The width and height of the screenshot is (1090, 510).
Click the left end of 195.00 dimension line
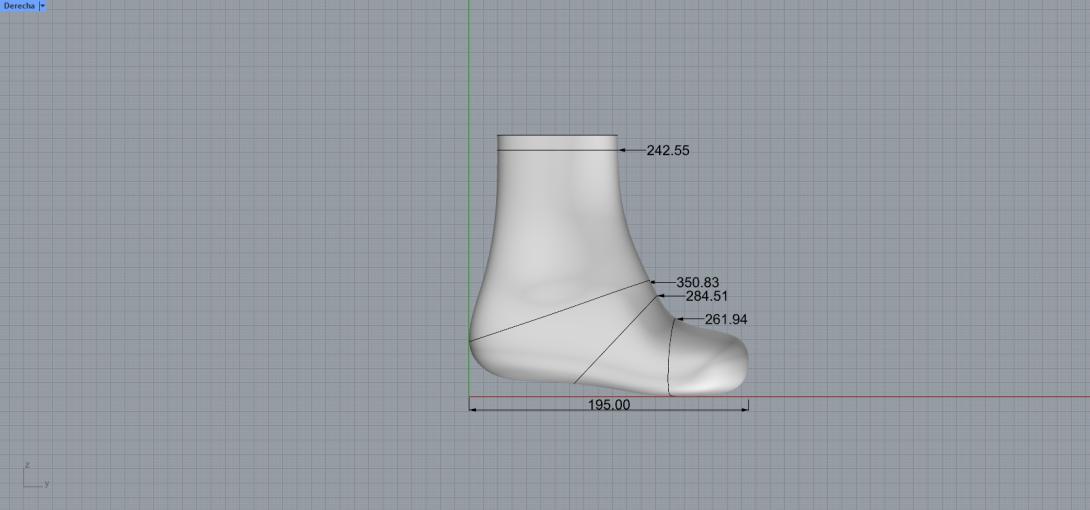point(471,405)
